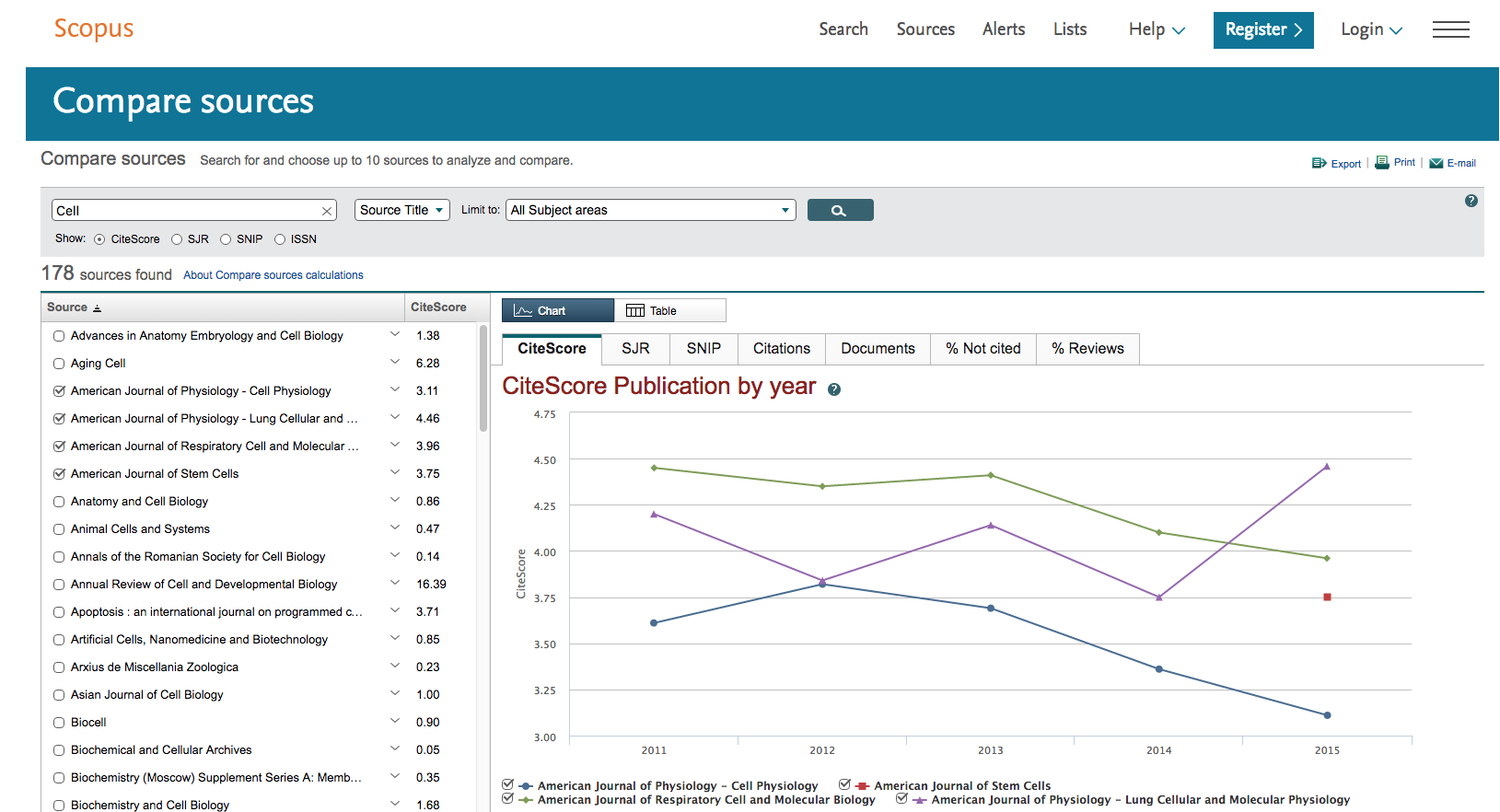Click the blue legend marker for Cell Physiology
Image resolution: width=1500 pixels, height=812 pixels.
(x=526, y=786)
